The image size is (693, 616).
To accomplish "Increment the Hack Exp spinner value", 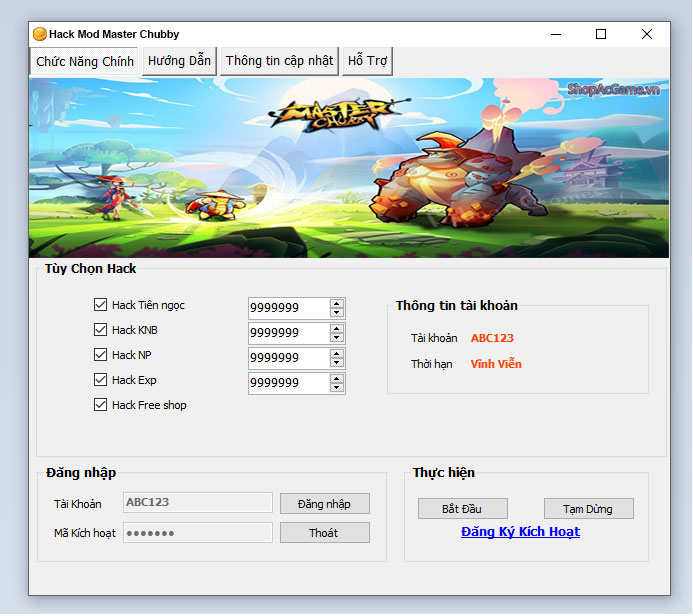I will [x=337, y=379].
